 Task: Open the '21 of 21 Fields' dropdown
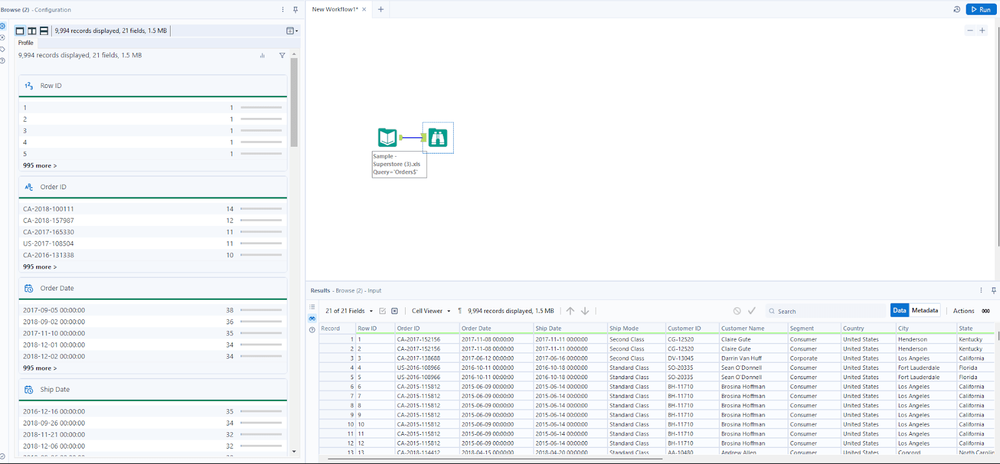point(348,311)
